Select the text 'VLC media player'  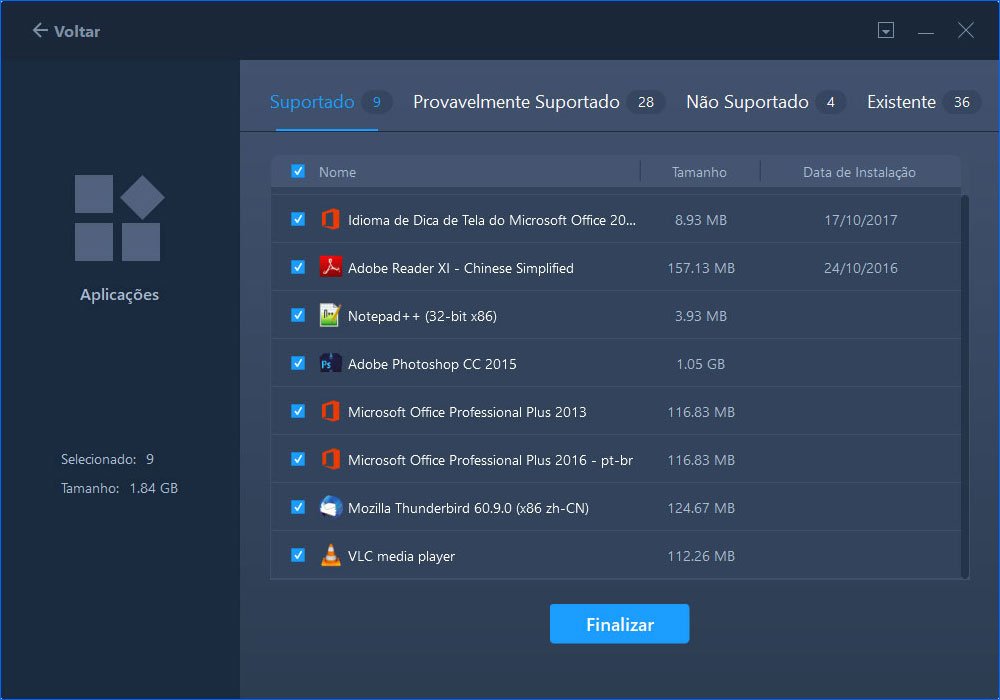tap(401, 556)
